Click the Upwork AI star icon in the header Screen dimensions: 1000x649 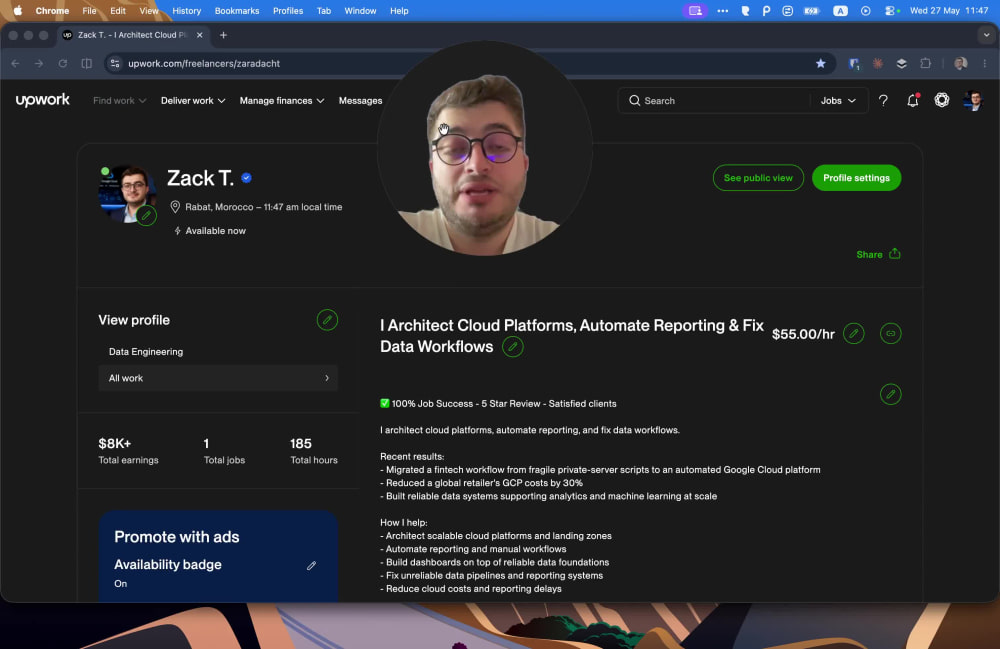click(x=942, y=100)
